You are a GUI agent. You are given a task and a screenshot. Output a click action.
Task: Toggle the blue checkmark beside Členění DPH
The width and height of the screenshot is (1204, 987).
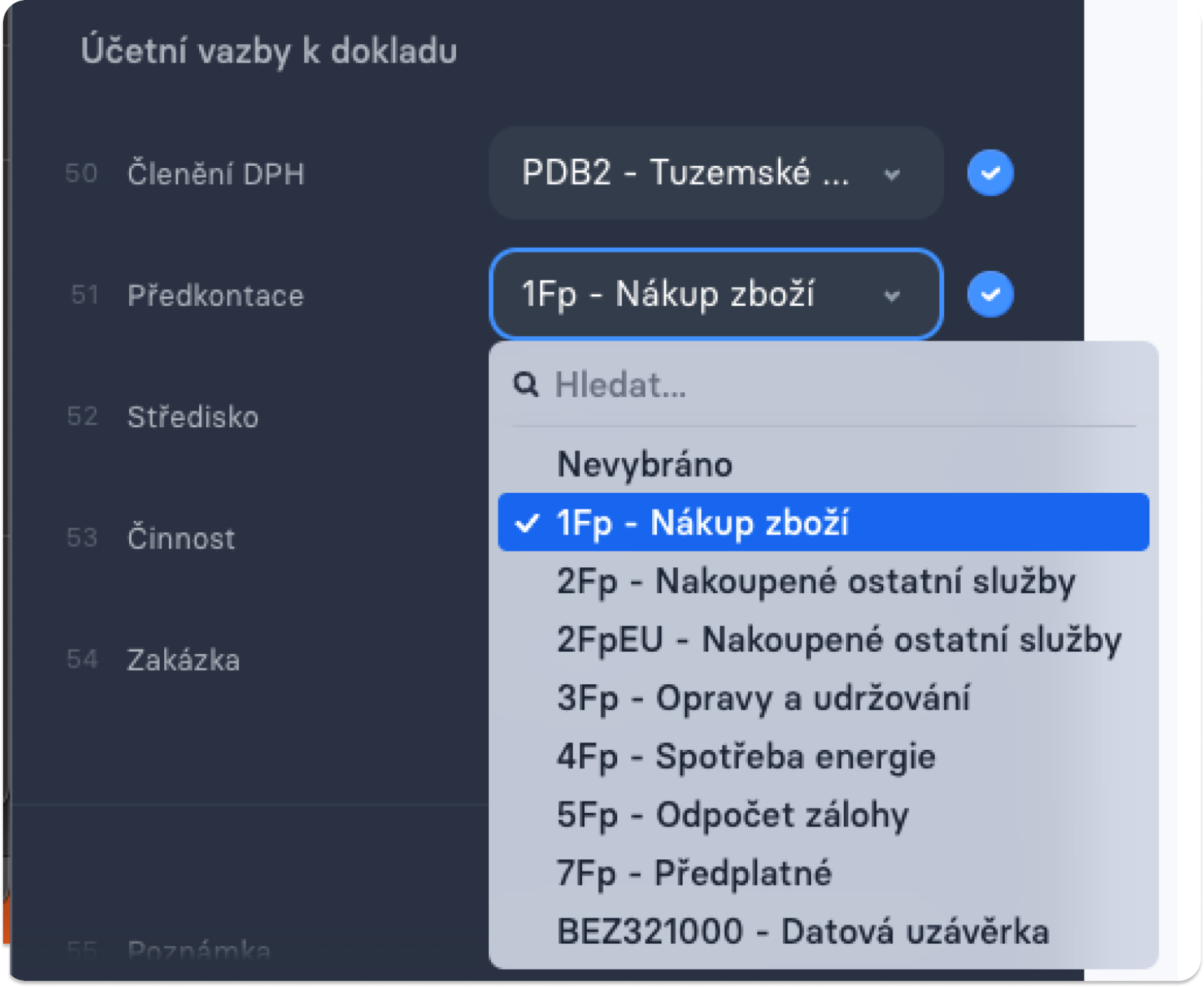pos(990,173)
